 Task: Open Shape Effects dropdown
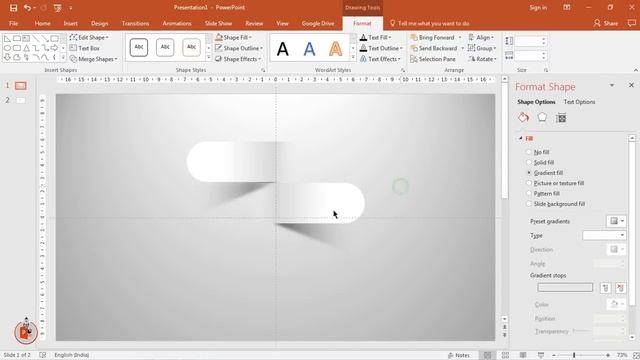(x=238, y=59)
